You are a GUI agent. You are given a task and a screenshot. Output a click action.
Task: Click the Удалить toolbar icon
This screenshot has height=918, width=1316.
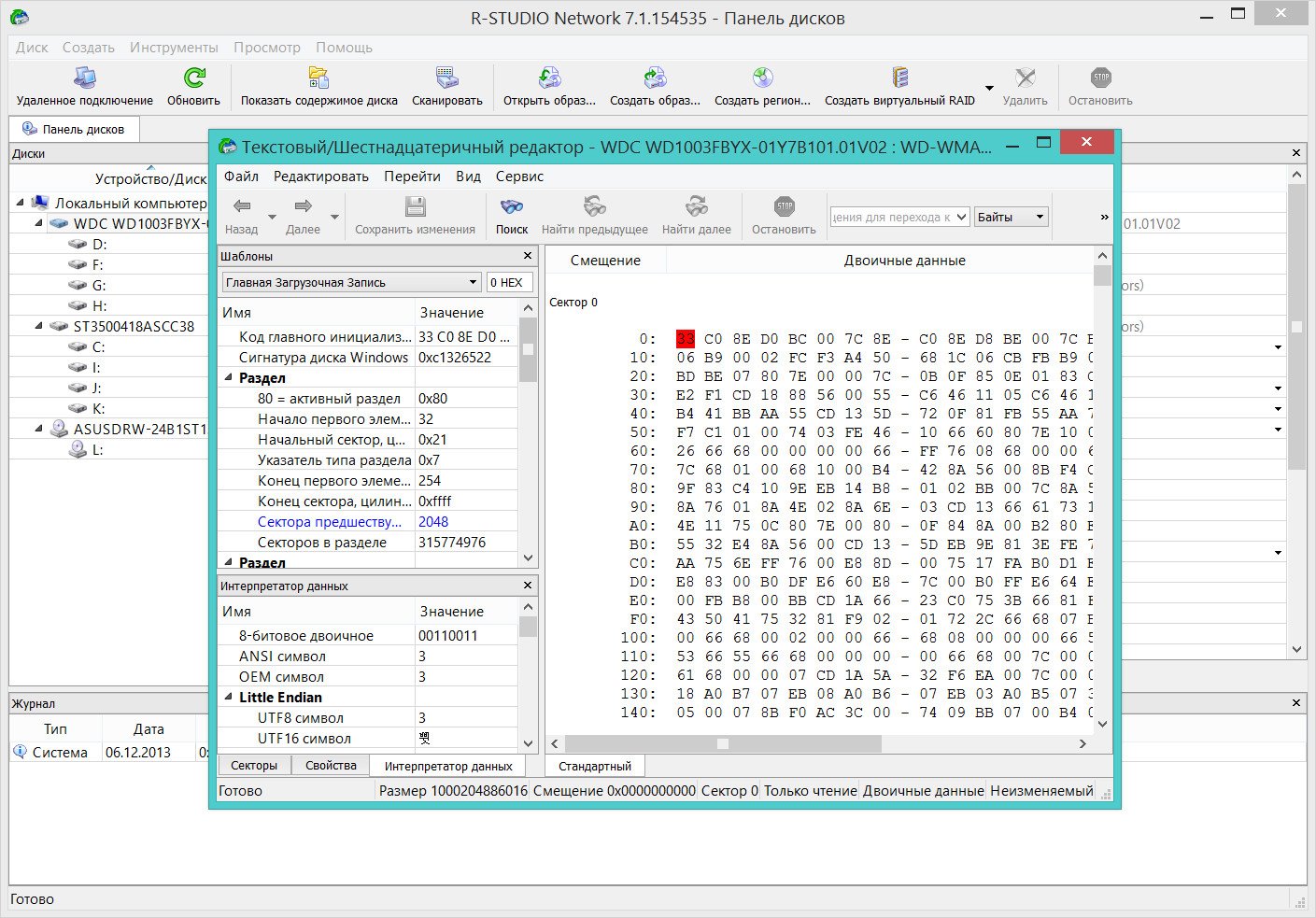point(1026,78)
